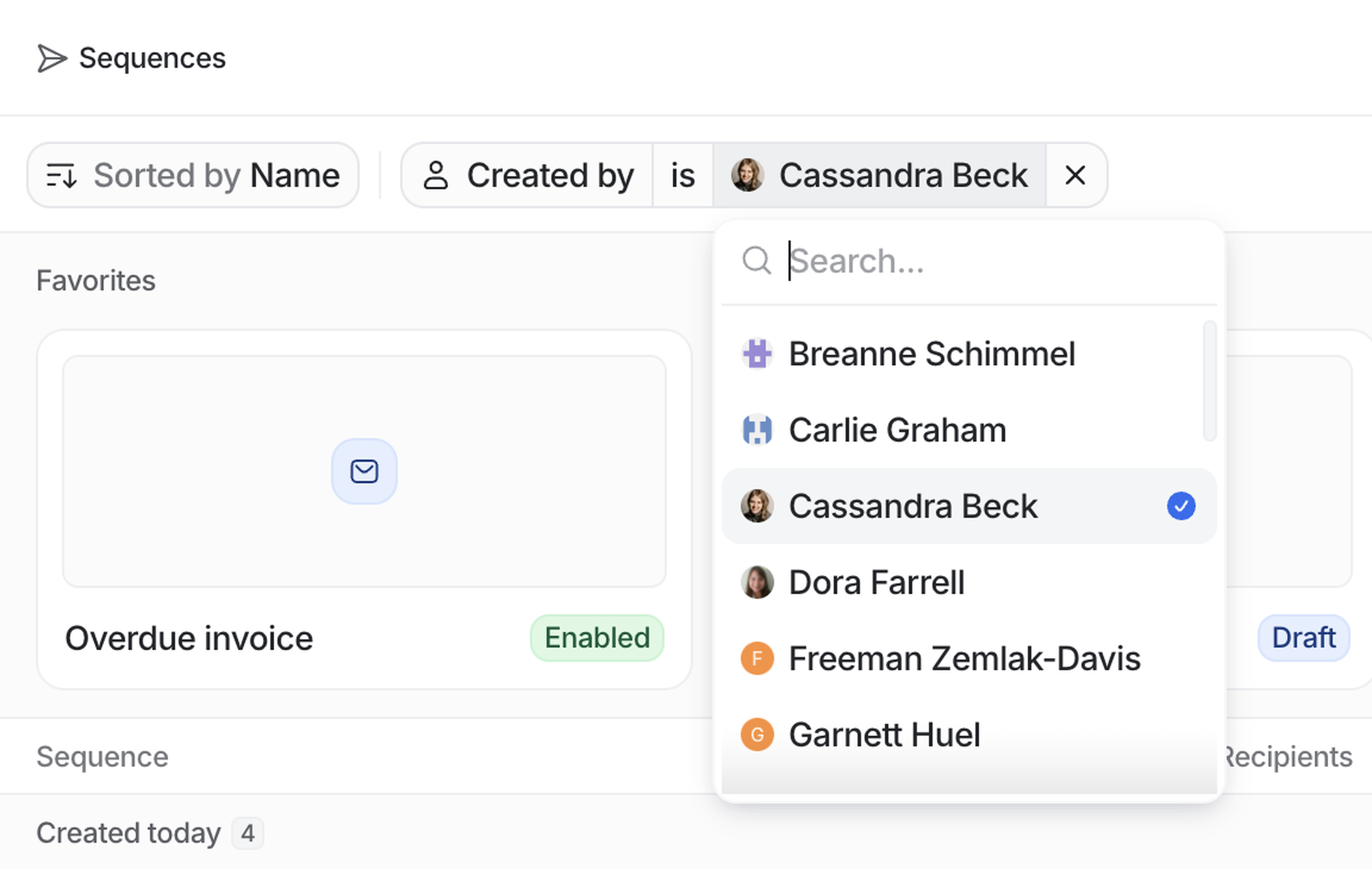Click Breanne Schimmel's purple avatar icon

(757, 354)
